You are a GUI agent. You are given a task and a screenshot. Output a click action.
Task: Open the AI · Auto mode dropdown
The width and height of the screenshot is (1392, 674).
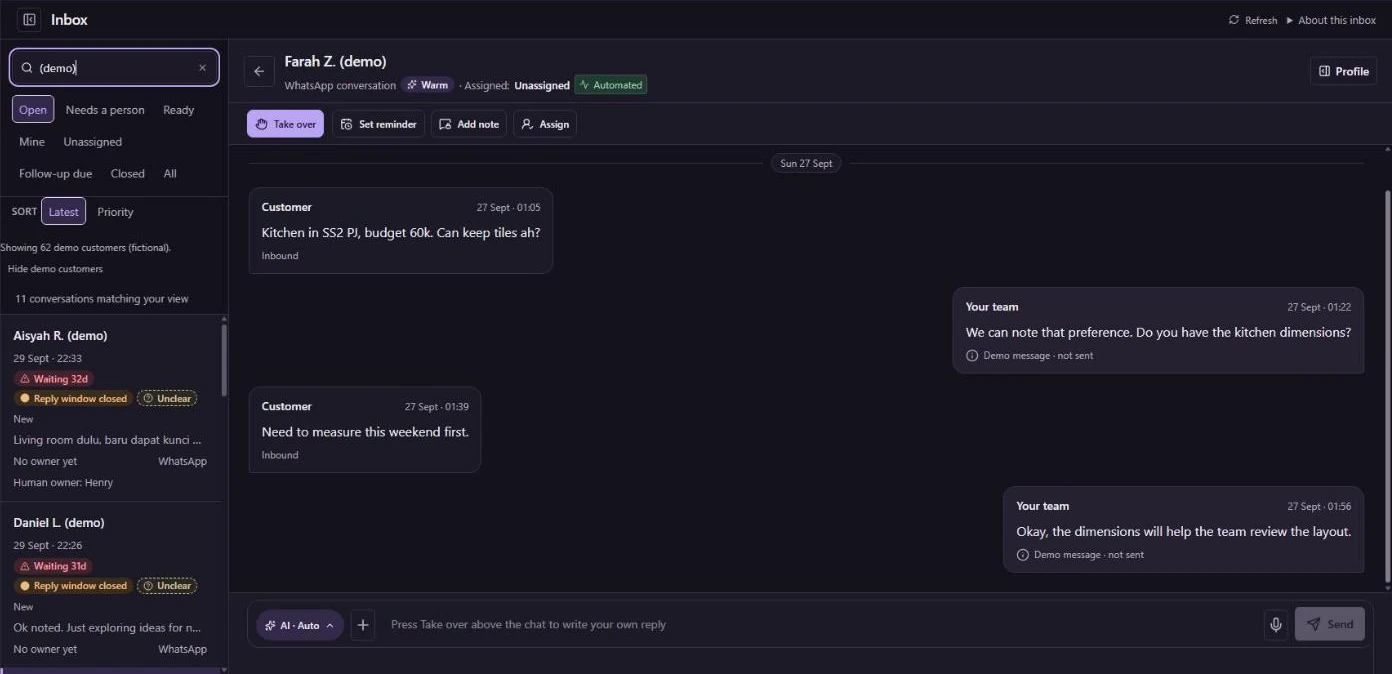300,625
